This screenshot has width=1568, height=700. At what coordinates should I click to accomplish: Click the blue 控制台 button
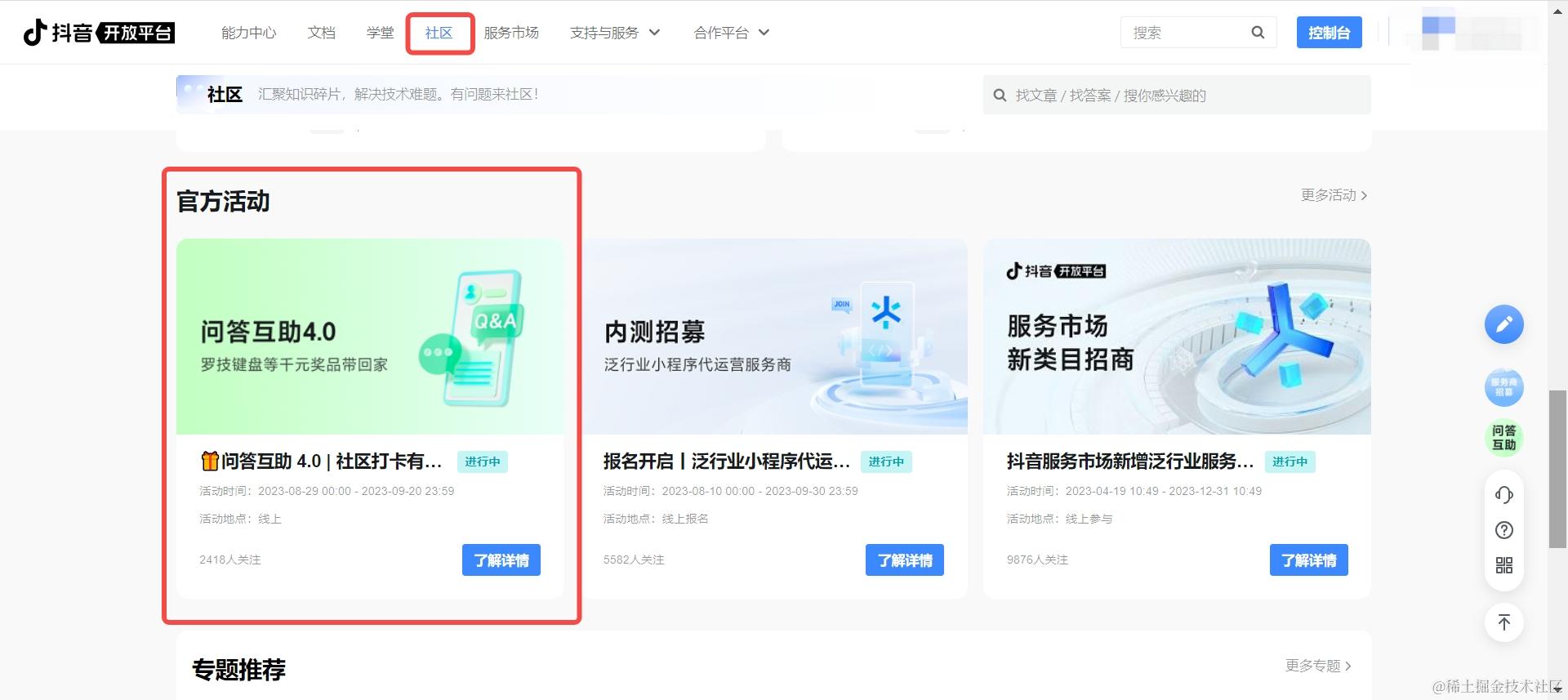(x=1329, y=33)
